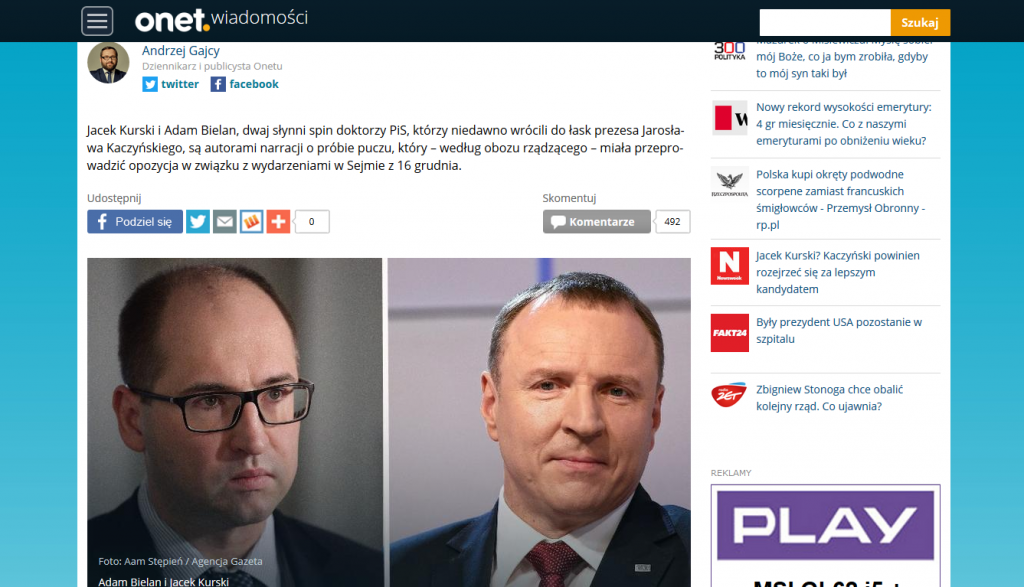This screenshot has width=1024, height=587.
Task: Click the Fakt24 logo thumbnail
Action: click(729, 333)
